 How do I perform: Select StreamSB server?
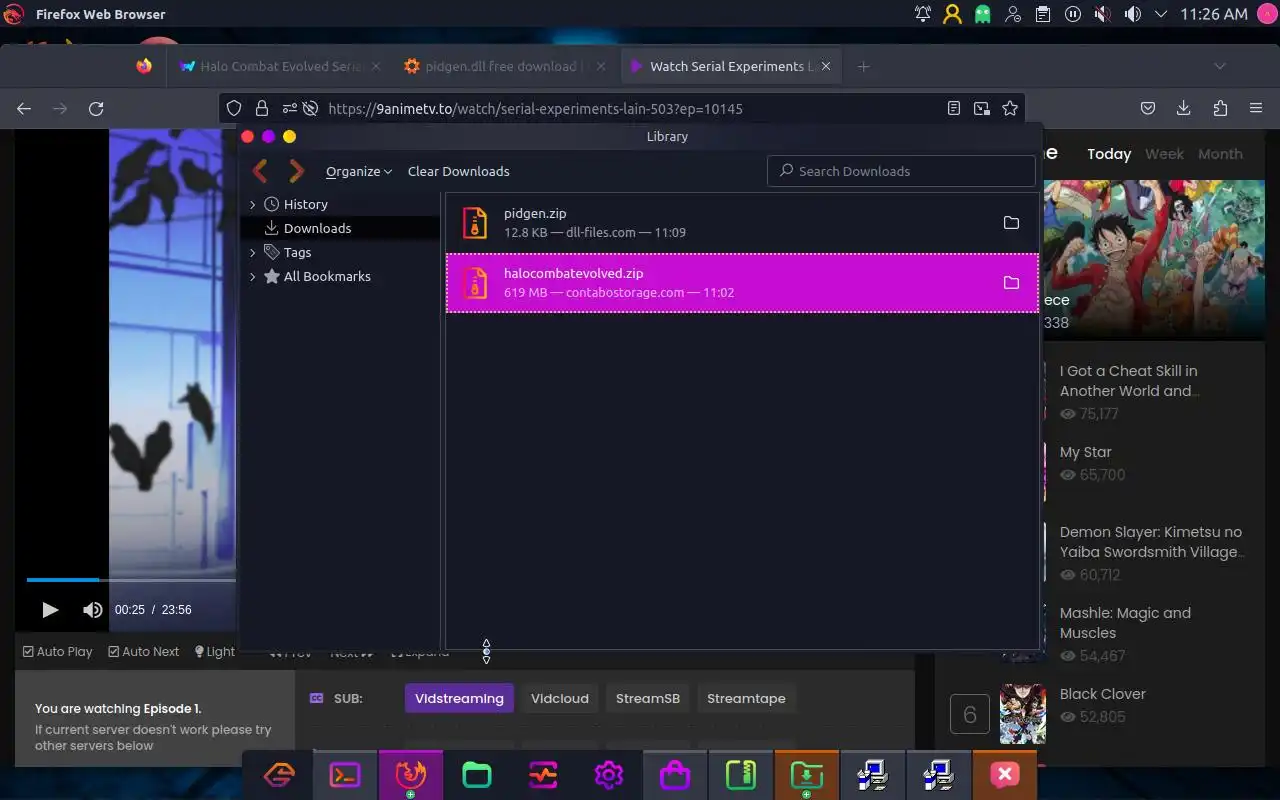tap(648, 698)
